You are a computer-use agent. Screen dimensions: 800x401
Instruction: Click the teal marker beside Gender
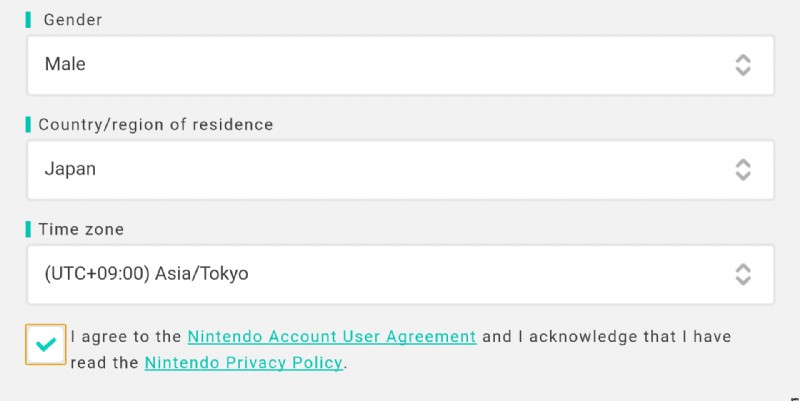29,20
